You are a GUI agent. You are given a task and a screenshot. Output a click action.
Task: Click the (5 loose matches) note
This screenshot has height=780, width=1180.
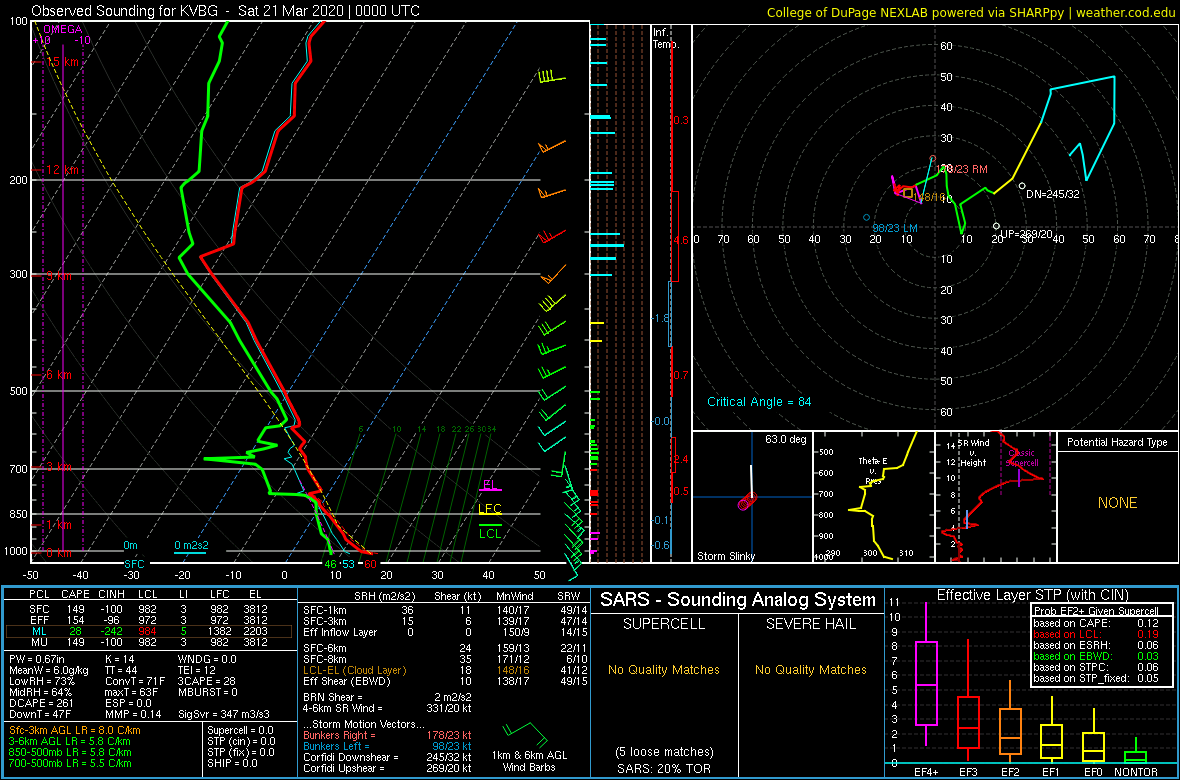665,751
